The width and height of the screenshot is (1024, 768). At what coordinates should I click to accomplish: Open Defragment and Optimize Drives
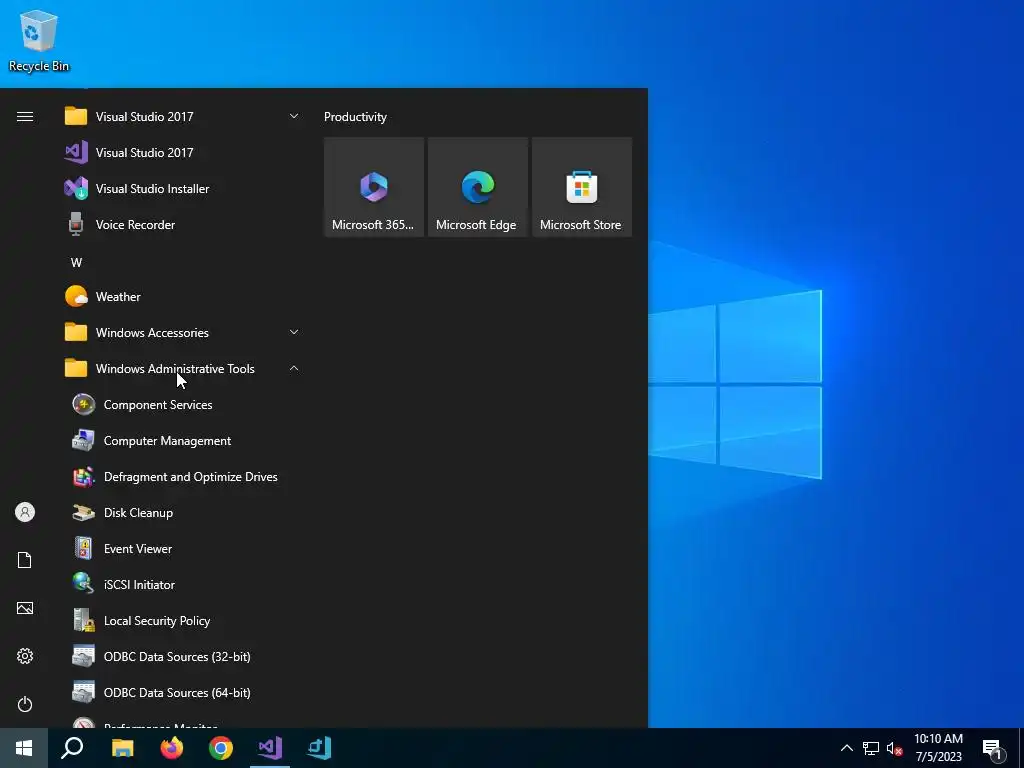point(182,477)
